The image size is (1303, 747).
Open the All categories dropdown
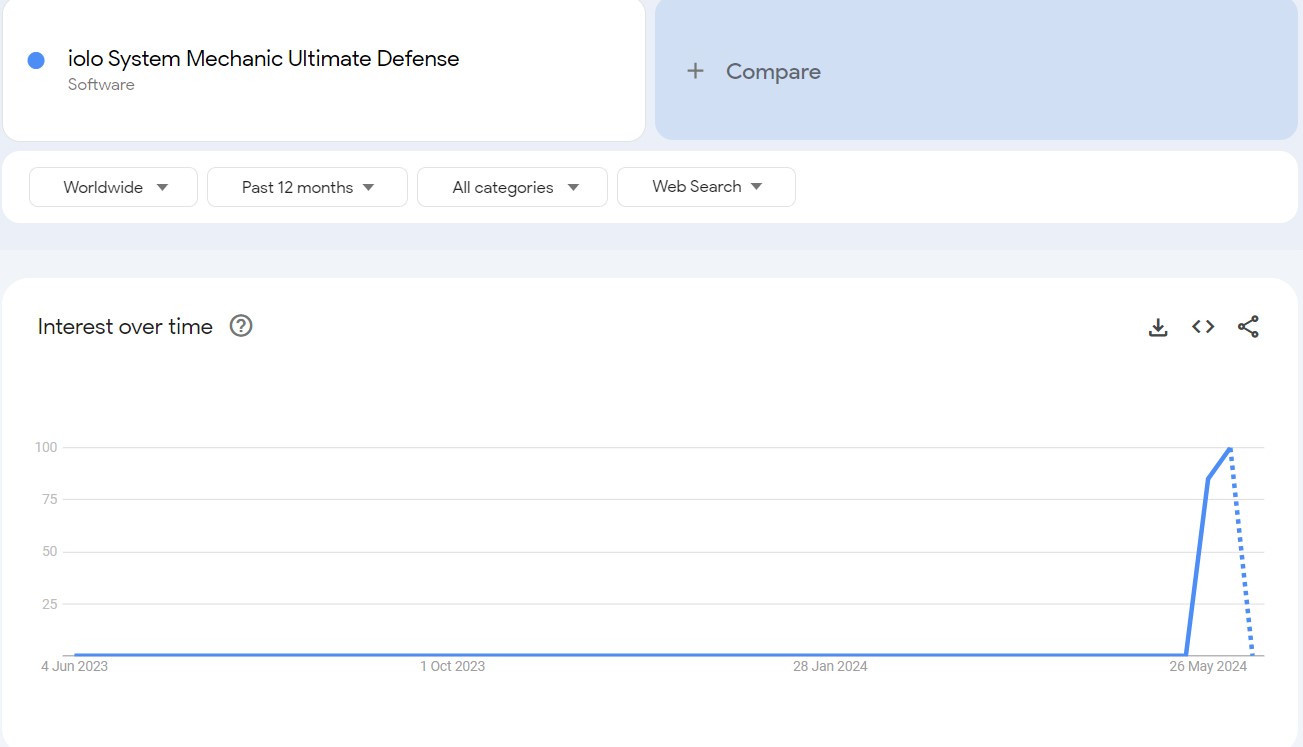512,187
